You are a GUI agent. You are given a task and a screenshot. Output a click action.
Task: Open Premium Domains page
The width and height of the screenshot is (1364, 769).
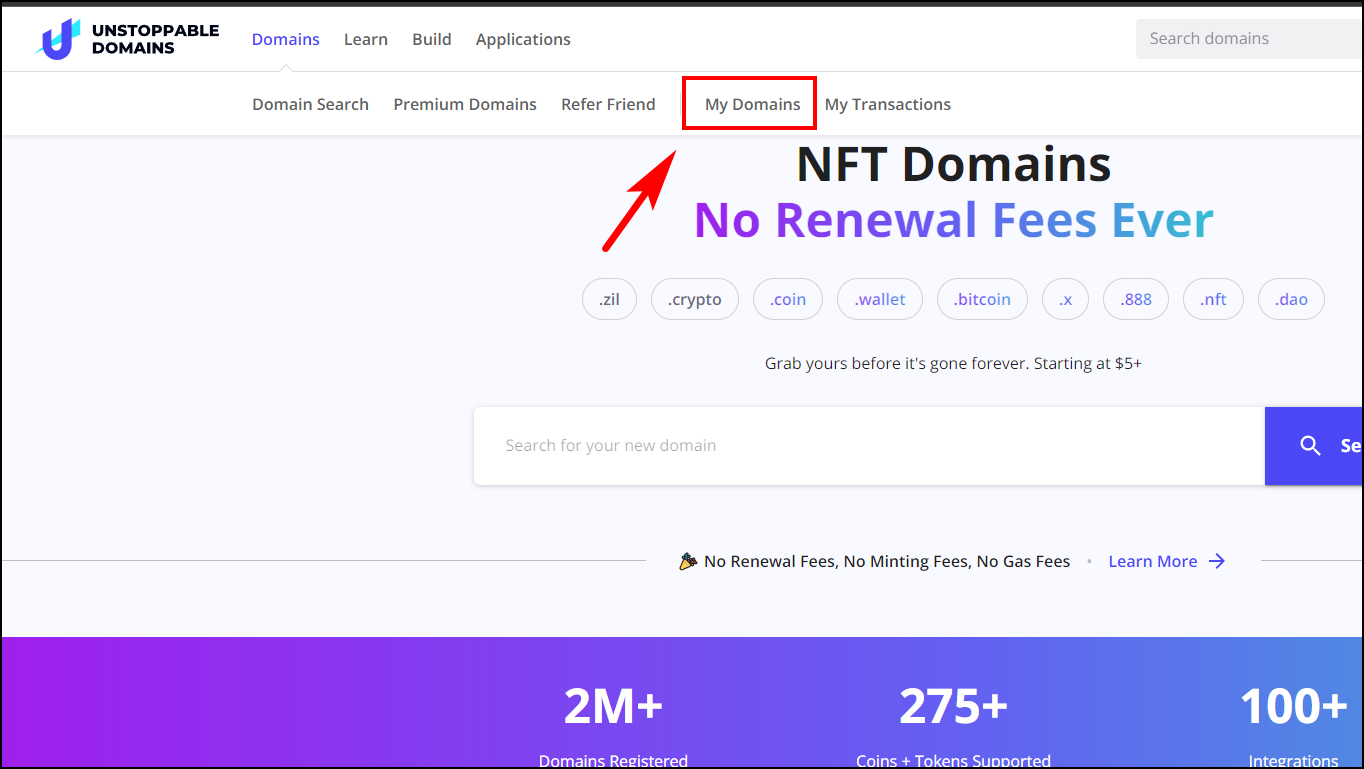465,104
